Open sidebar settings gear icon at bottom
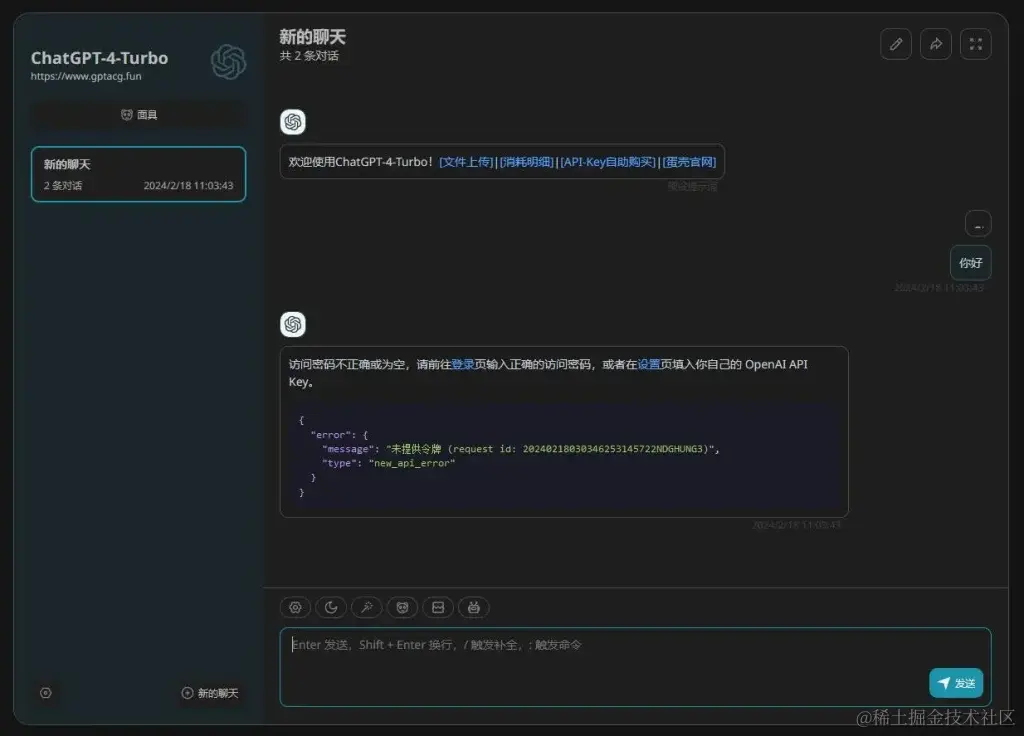The image size is (1024, 736). click(x=46, y=693)
